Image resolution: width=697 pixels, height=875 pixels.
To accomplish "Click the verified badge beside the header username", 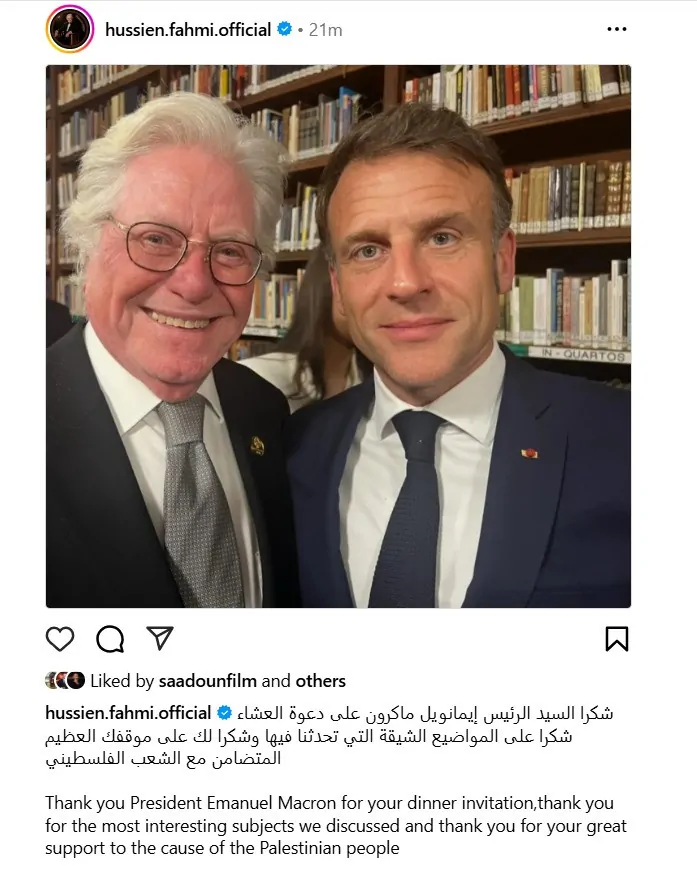I will [285, 29].
